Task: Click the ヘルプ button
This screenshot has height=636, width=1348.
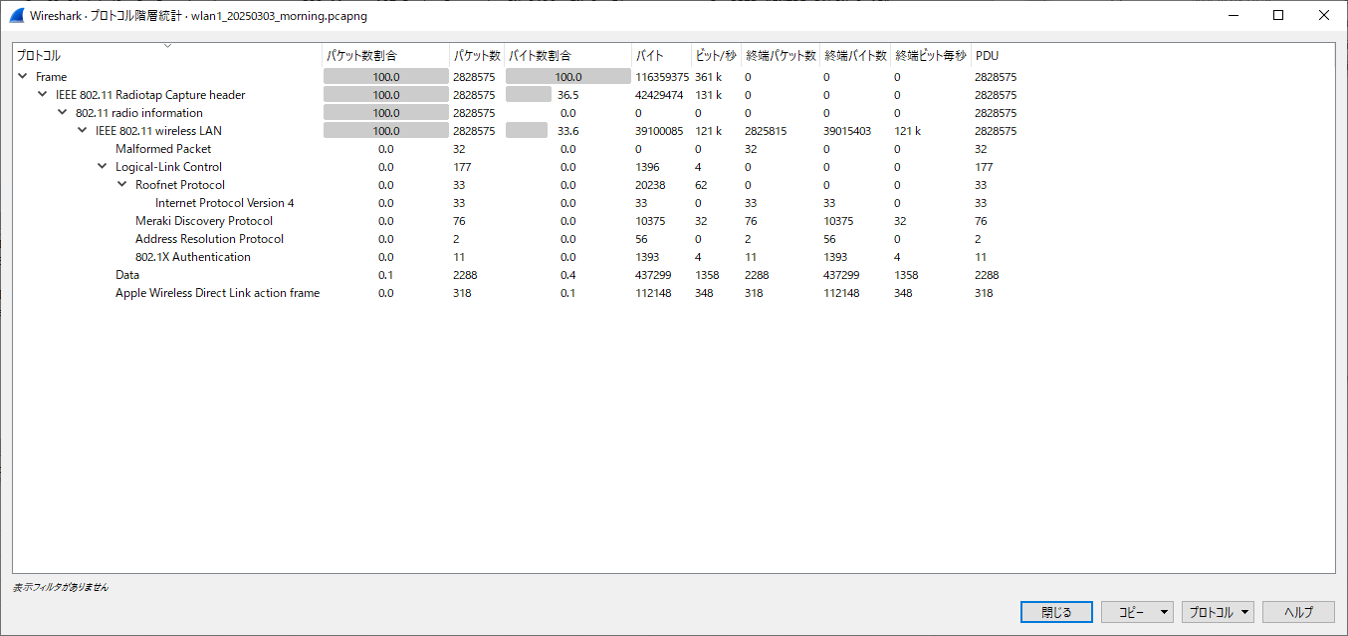Action: 1298,612
